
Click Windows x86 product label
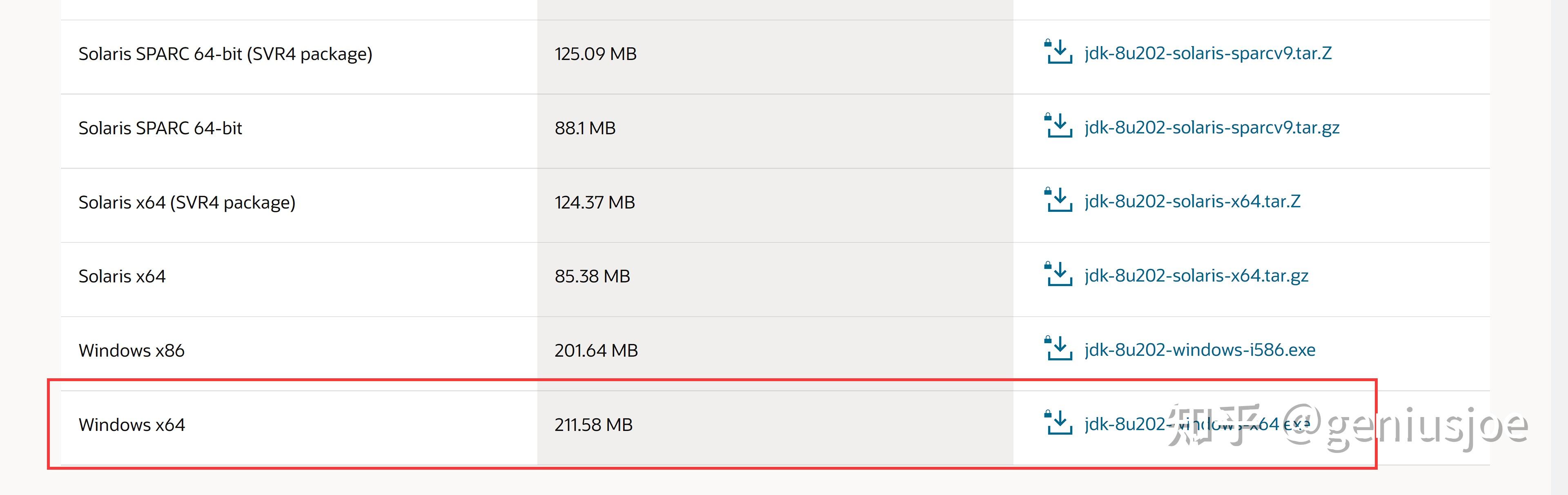131,350
